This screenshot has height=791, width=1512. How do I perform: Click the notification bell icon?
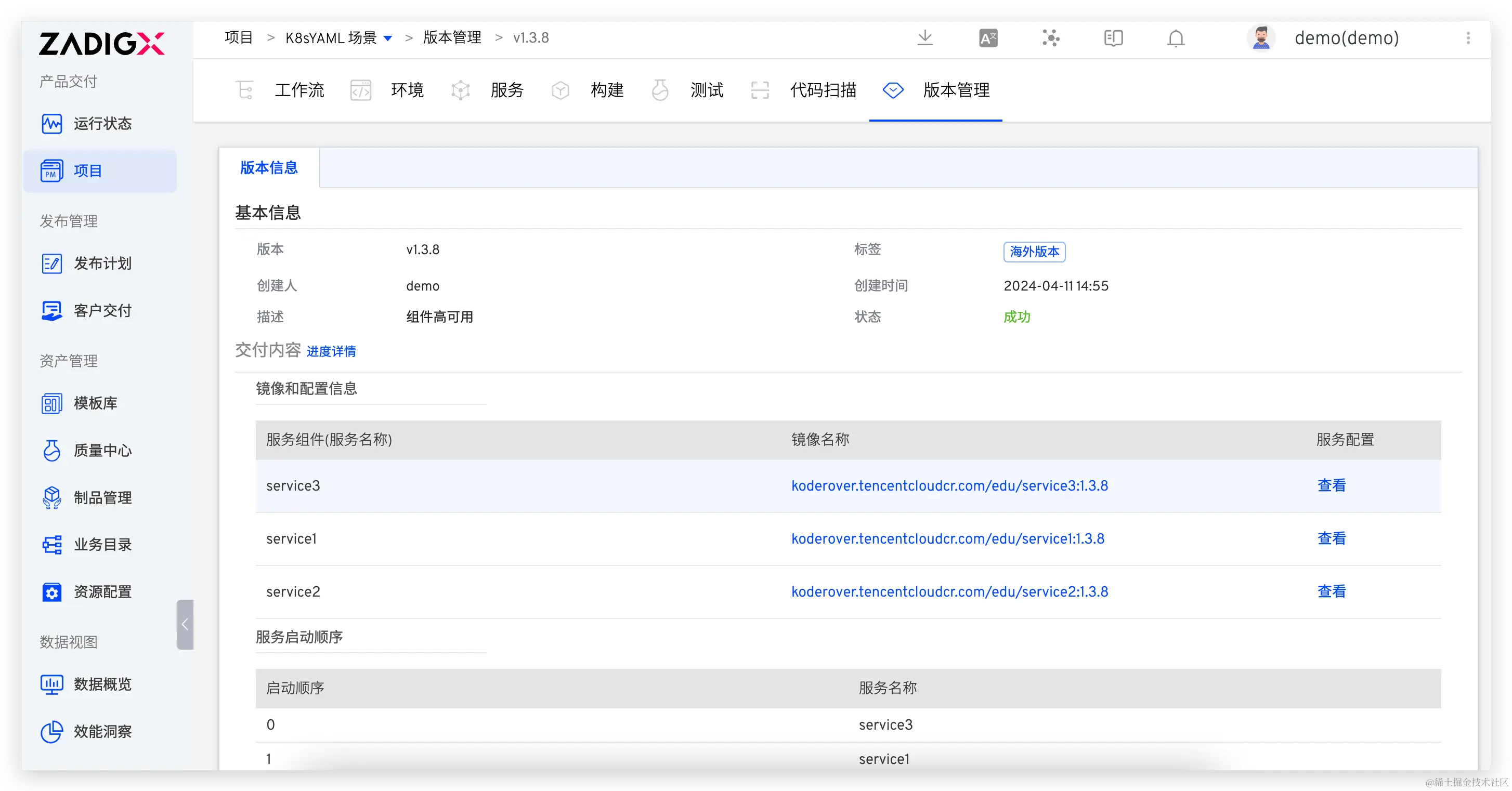[x=1176, y=39]
